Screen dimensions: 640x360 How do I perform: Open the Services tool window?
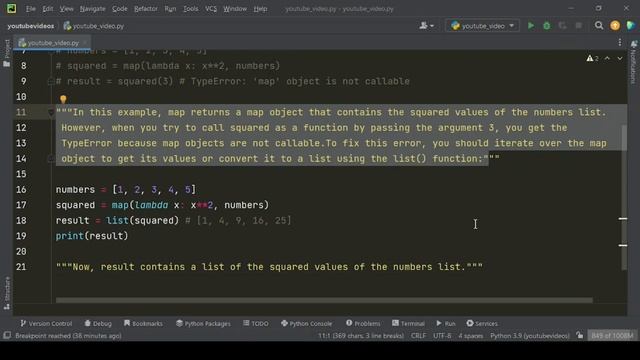click(482, 323)
